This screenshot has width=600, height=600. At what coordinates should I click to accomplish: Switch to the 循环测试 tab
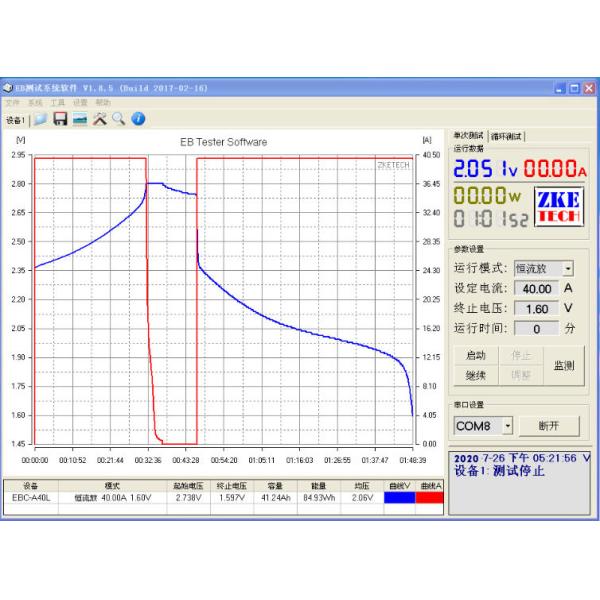click(x=507, y=136)
